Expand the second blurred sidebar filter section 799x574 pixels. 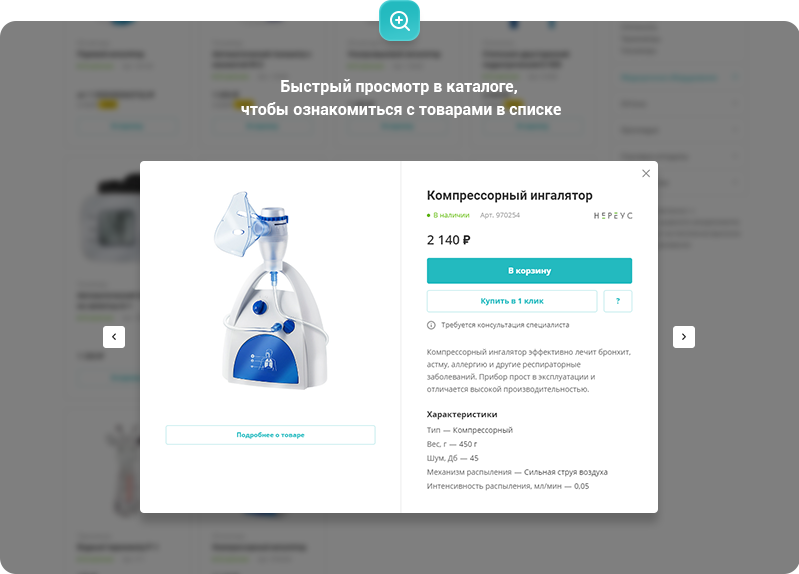(678, 104)
